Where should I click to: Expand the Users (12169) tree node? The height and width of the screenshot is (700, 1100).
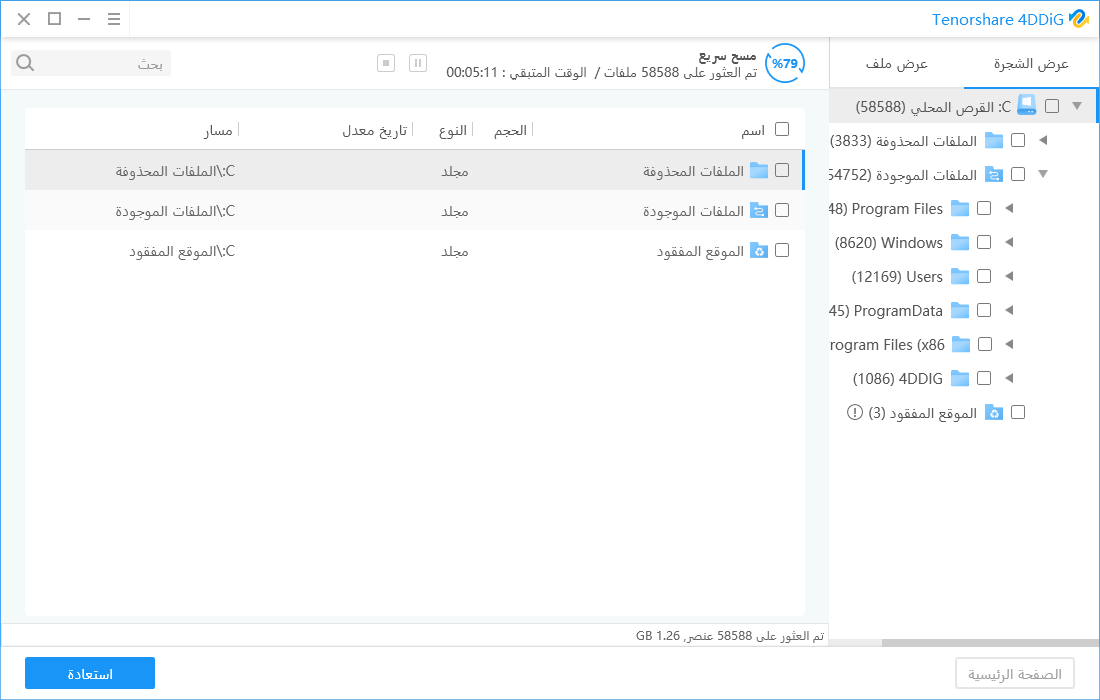1010,276
